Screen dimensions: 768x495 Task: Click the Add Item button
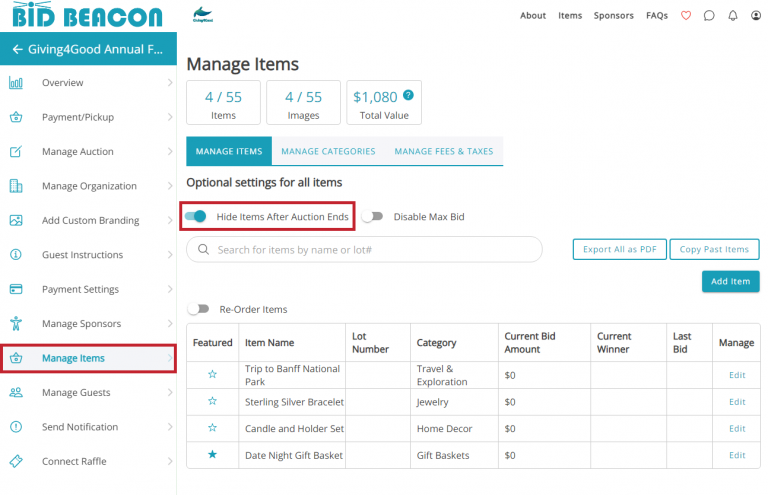[x=730, y=282]
